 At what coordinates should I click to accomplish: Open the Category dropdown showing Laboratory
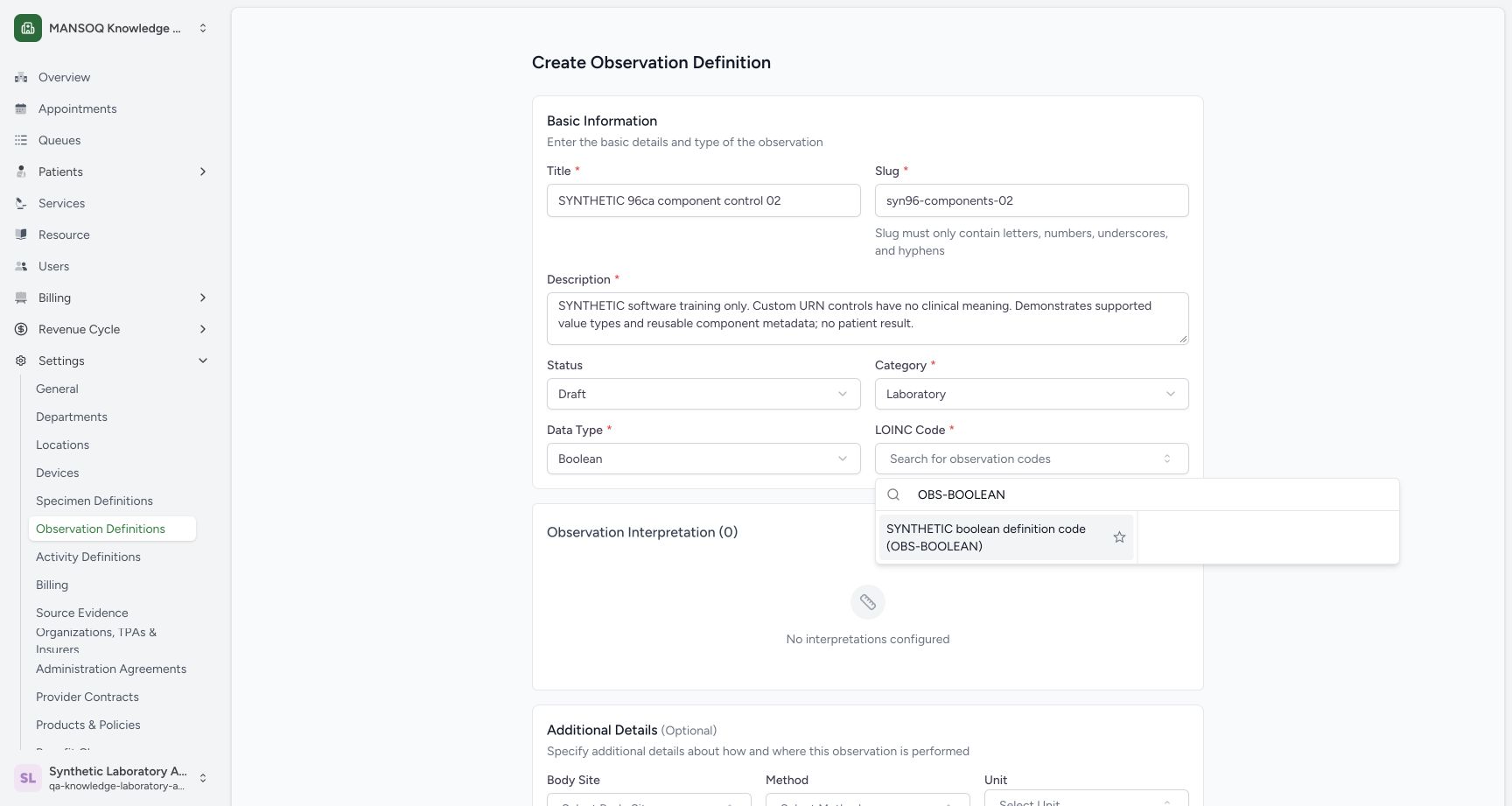click(1032, 394)
